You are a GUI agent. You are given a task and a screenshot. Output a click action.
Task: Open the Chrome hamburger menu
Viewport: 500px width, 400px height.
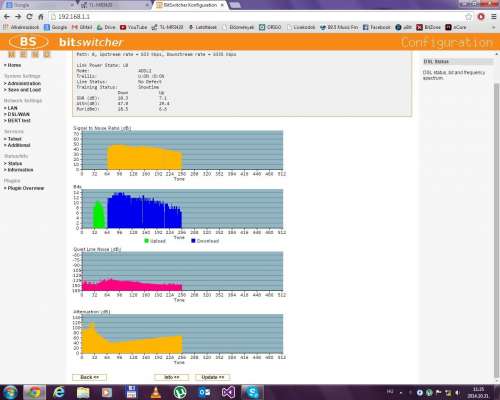494,17
